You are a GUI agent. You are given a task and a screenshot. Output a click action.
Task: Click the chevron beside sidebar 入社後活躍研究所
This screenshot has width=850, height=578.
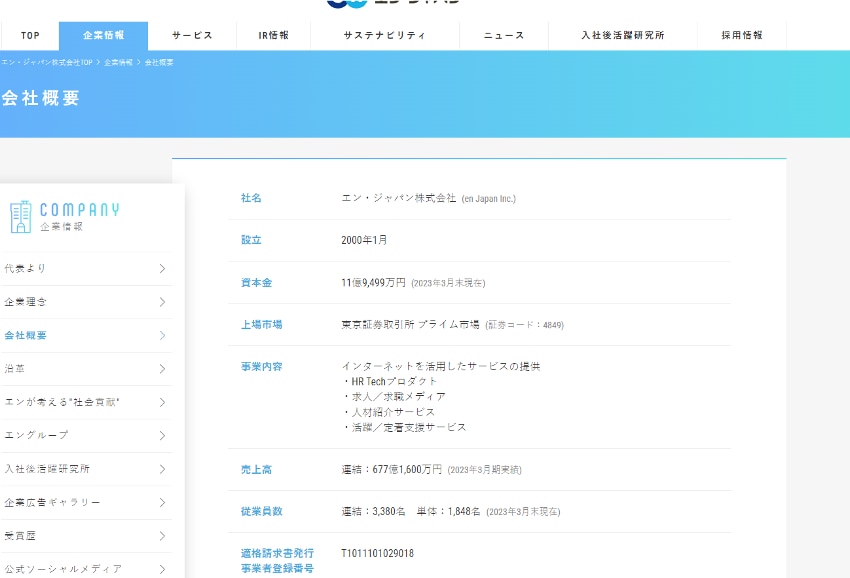click(162, 469)
